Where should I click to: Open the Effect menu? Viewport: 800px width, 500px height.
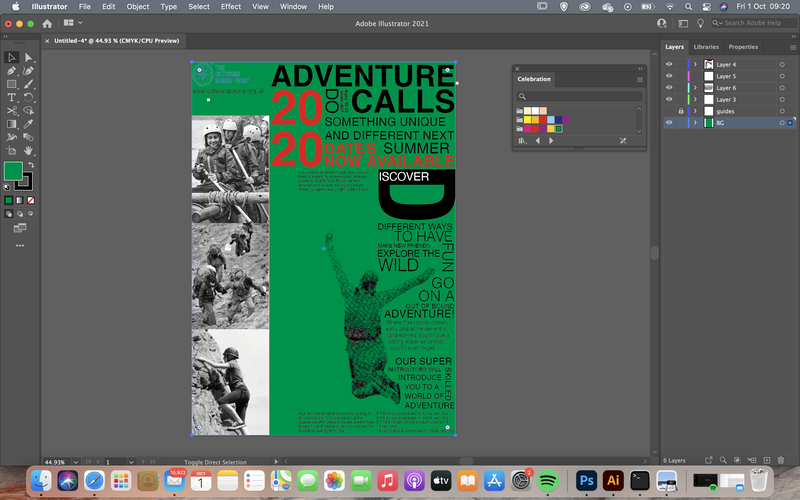tap(231, 7)
